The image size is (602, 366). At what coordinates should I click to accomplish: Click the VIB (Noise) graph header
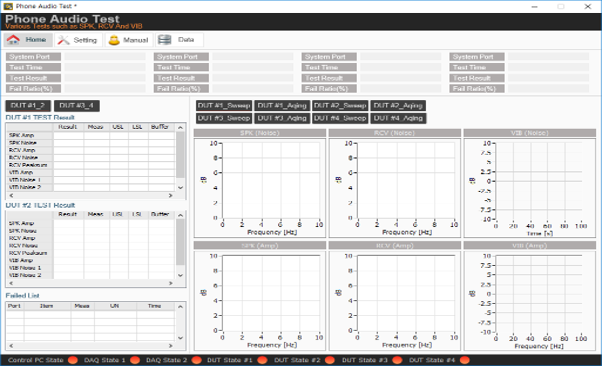[x=530, y=133]
